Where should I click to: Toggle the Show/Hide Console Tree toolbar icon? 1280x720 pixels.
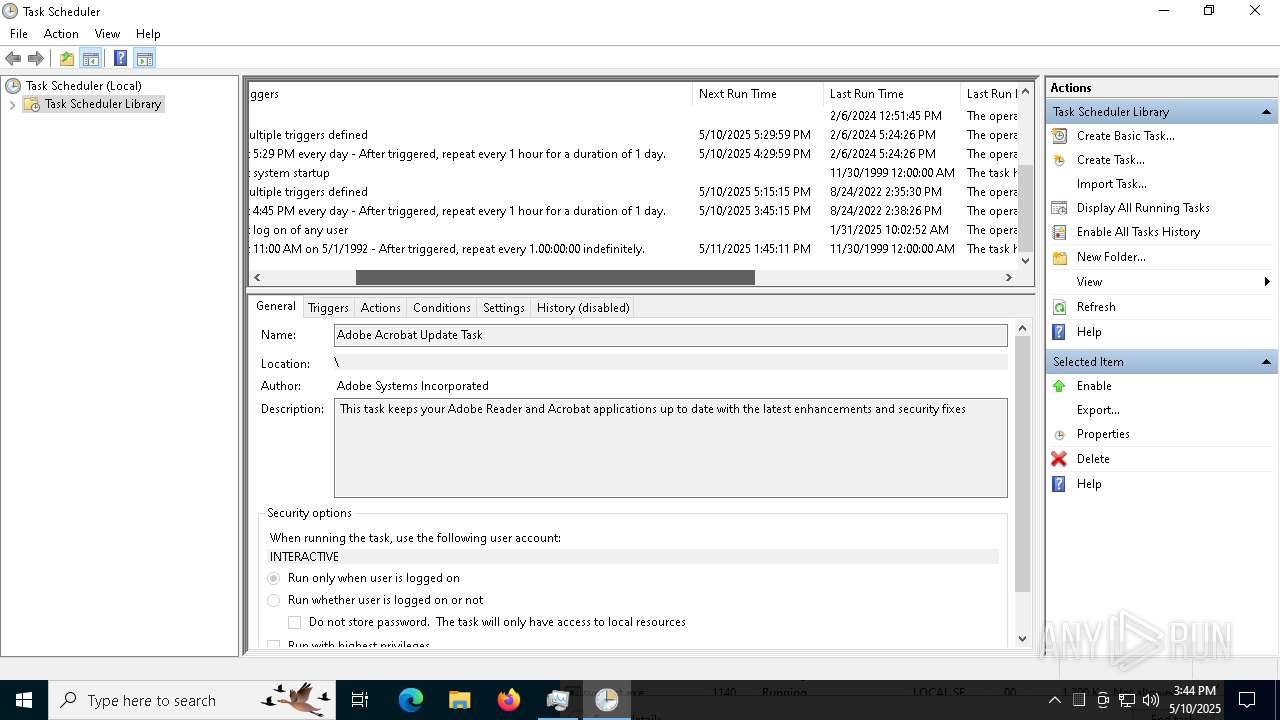[x=91, y=58]
